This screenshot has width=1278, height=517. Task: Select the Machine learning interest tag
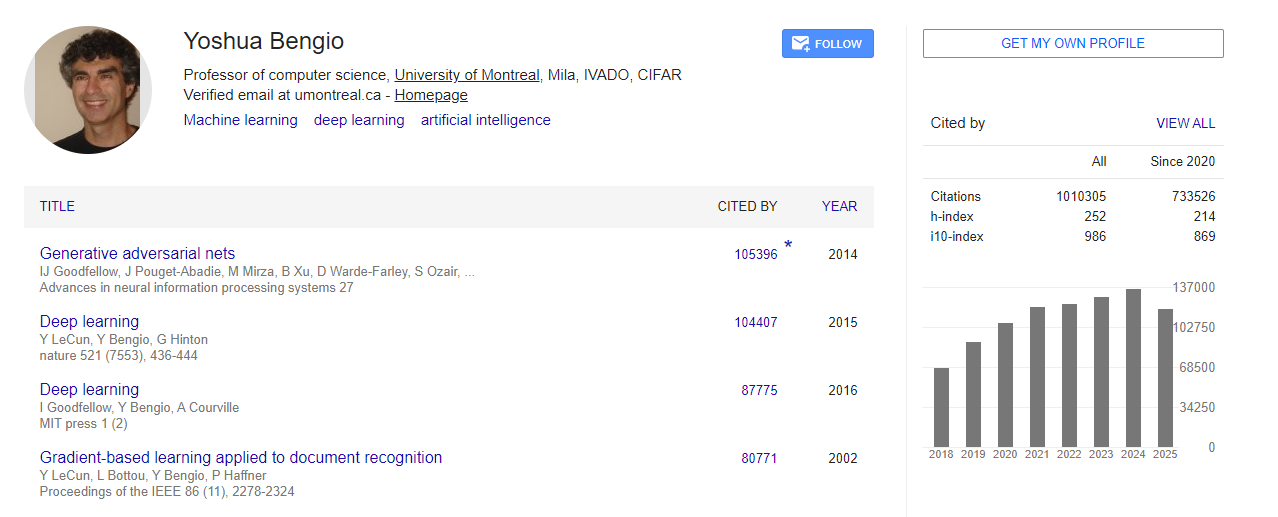click(240, 120)
